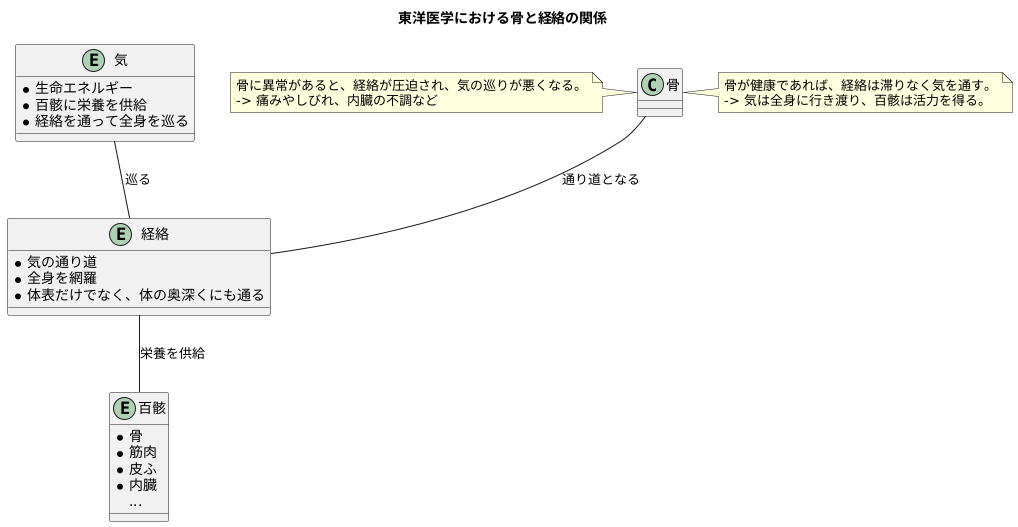The image size is (1018, 527).
Task: Click the 巡る relation label
Action: tap(138, 180)
